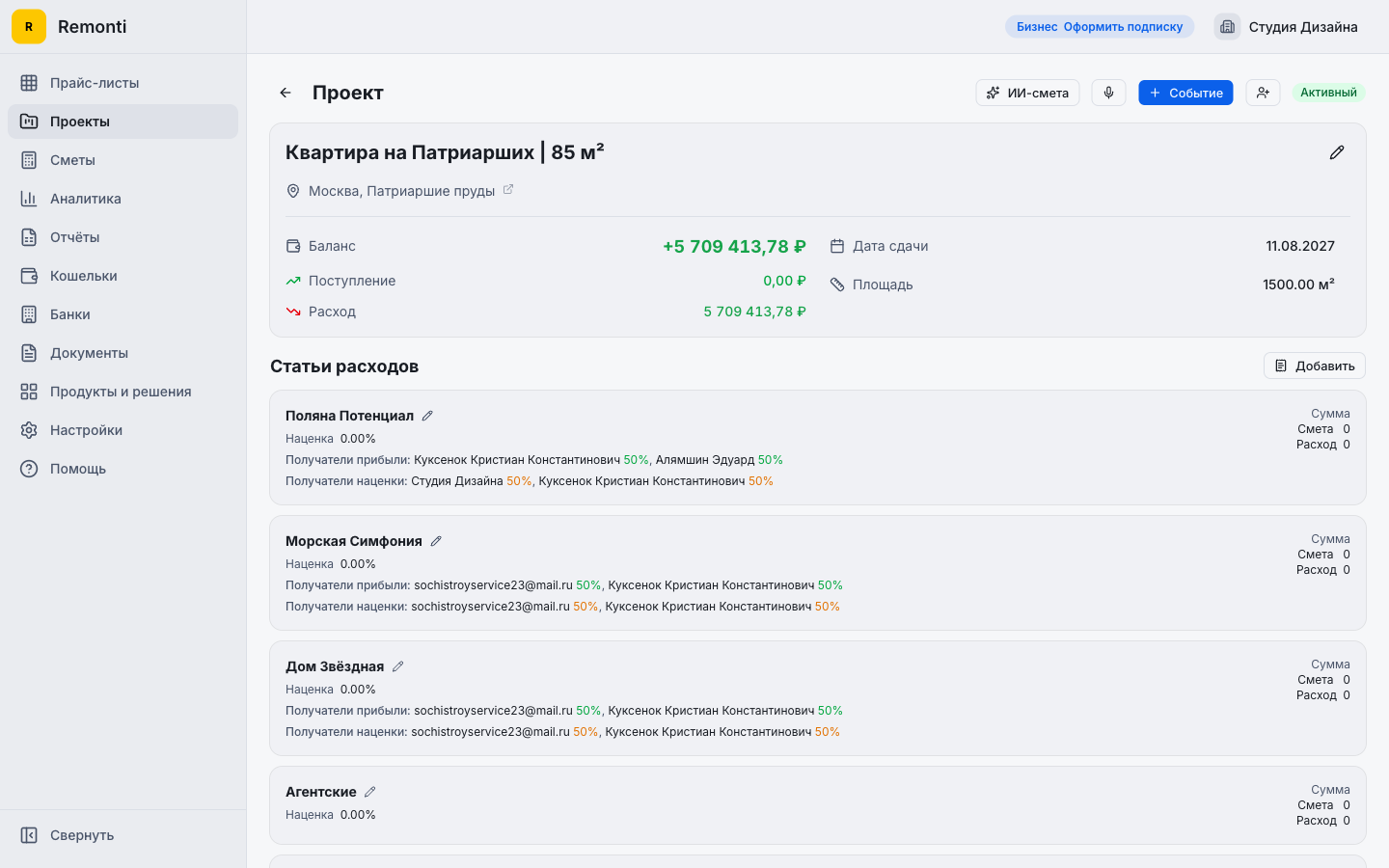Open external link icon near "Патриаршие пруды"

pos(508,190)
